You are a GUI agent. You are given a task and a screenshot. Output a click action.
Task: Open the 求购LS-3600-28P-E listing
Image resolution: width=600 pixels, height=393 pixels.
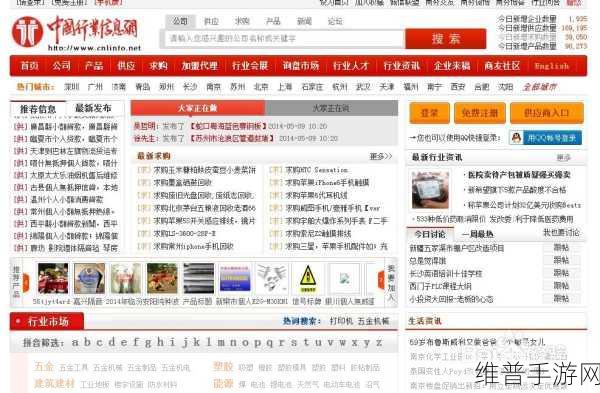185,233
